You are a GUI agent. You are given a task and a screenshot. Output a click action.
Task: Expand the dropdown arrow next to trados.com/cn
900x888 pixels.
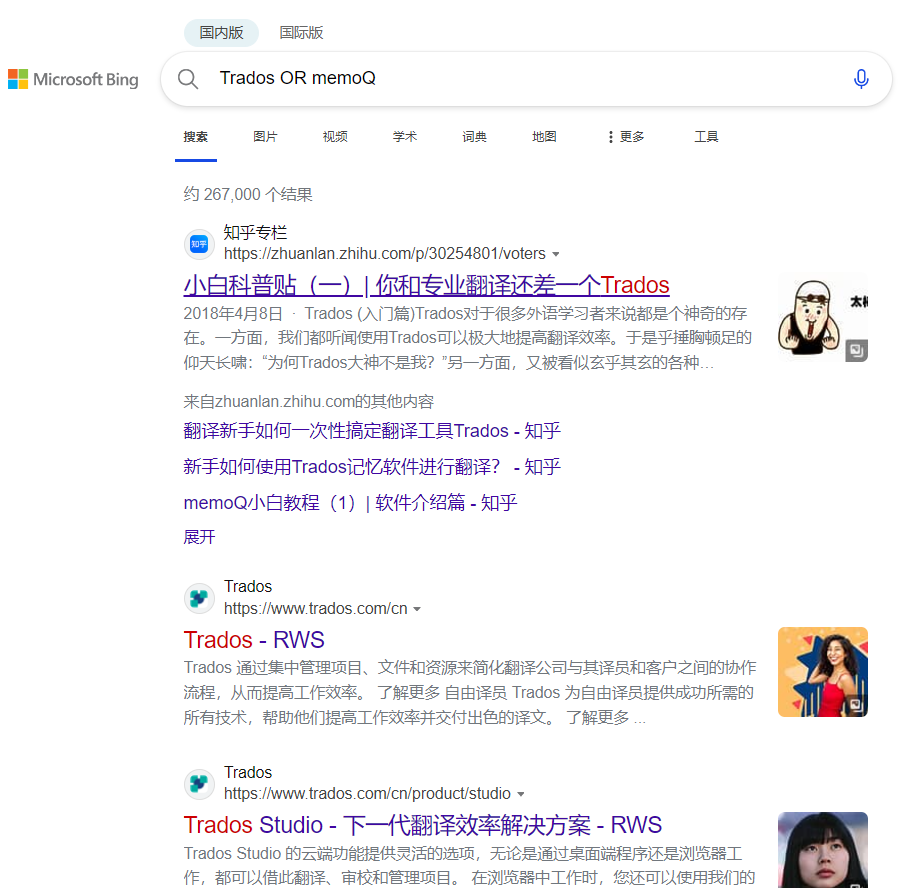417,609
